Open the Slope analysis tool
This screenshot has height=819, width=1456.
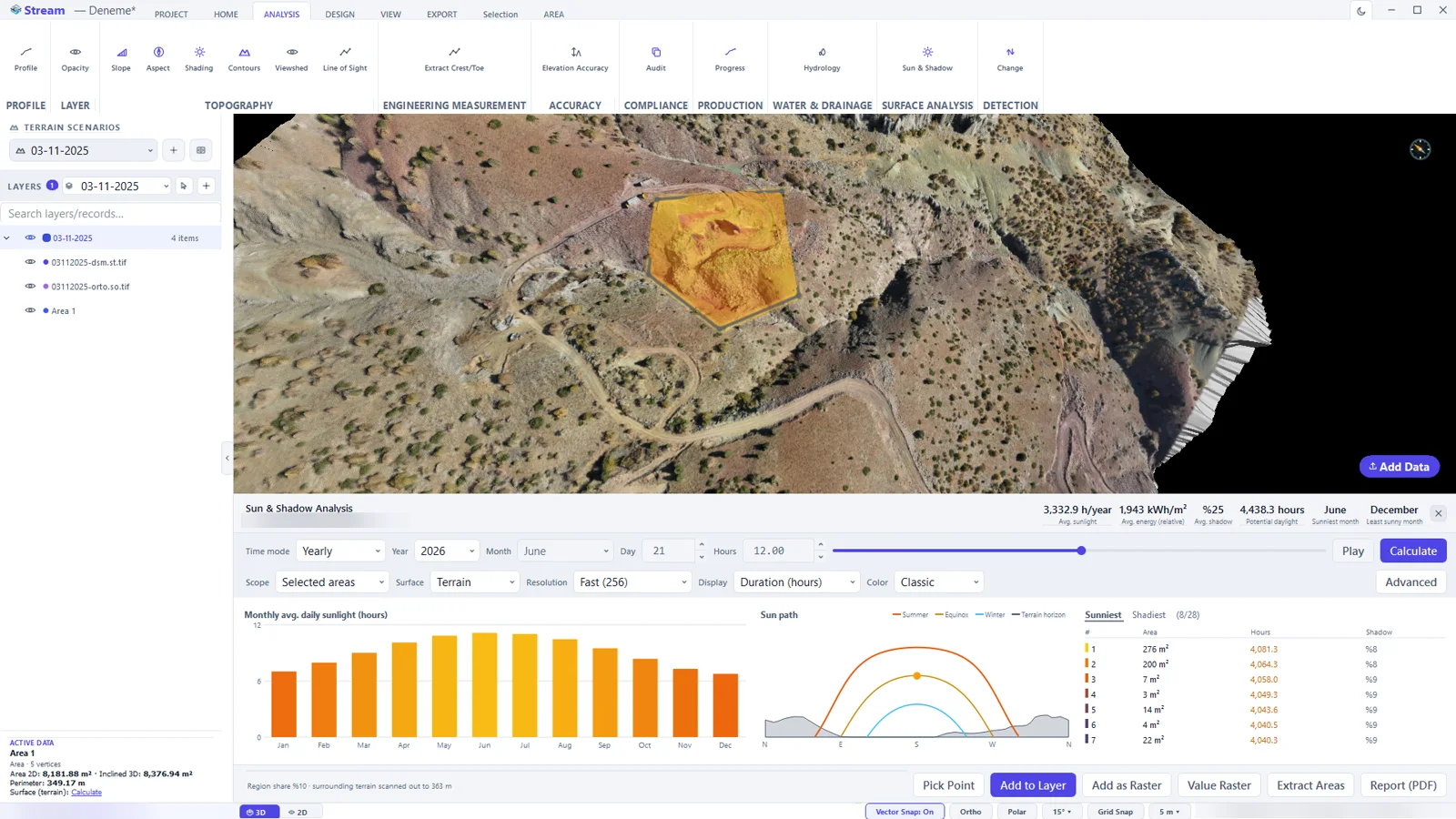121,59
